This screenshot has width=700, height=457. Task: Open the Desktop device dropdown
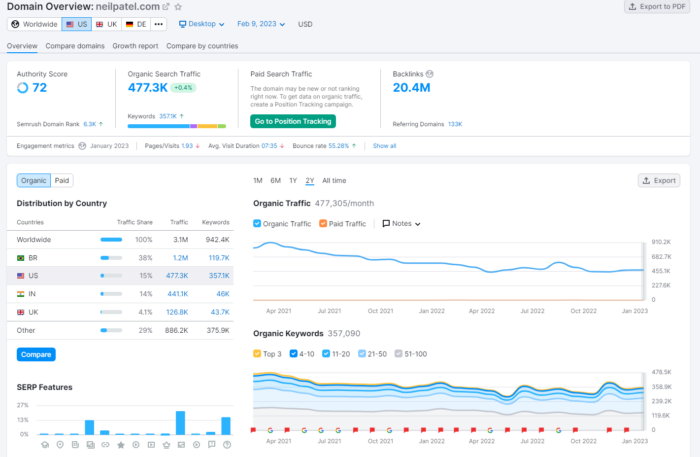coord(201,24)
